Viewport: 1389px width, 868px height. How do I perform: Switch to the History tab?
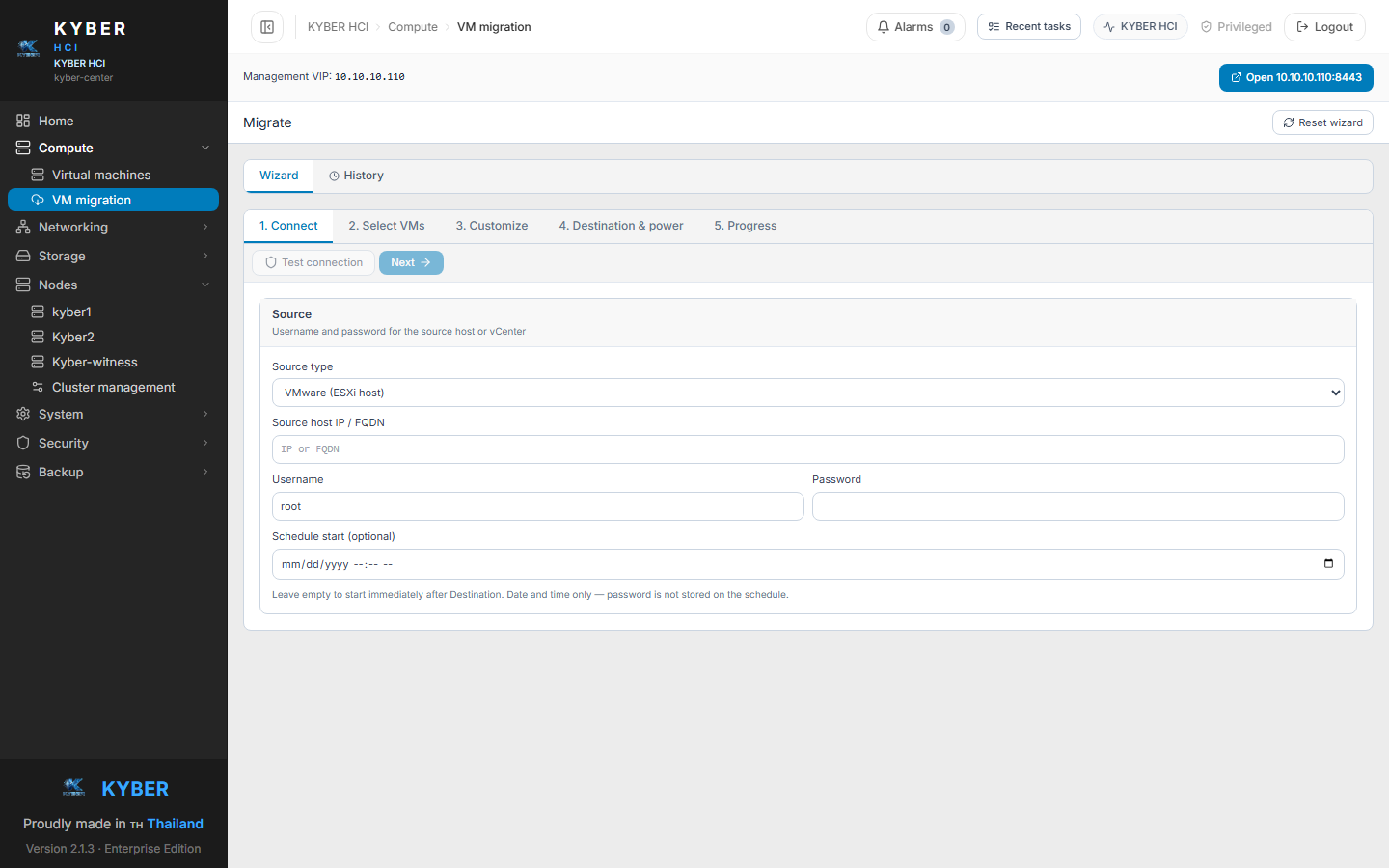[356, 176]
